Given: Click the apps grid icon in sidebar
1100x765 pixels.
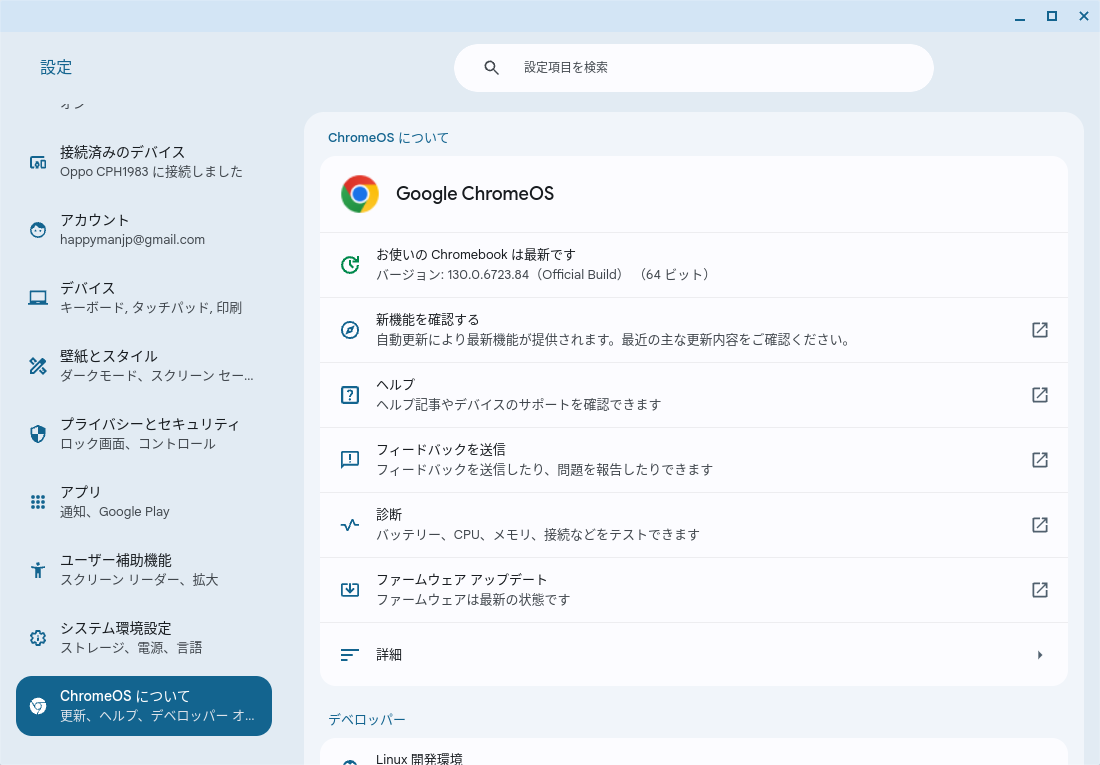Looking at the screenshot, I should tap(38, 502).
